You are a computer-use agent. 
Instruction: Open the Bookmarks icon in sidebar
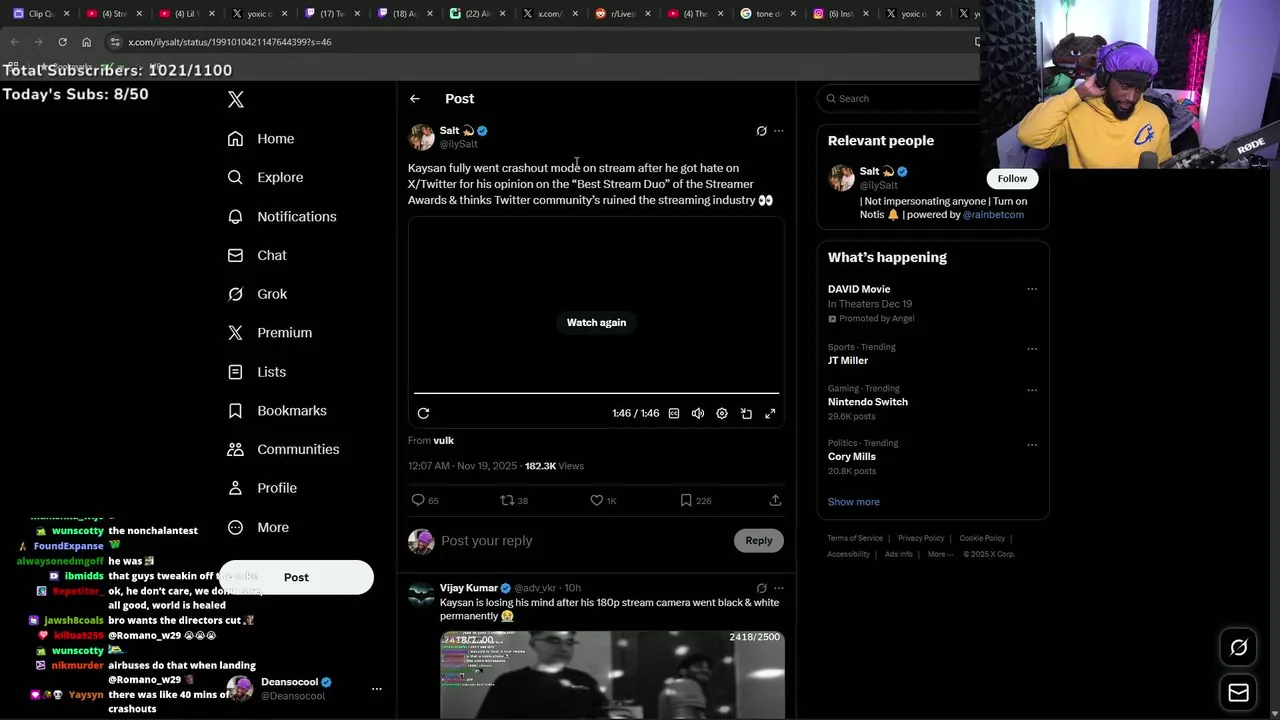(235, 411)
